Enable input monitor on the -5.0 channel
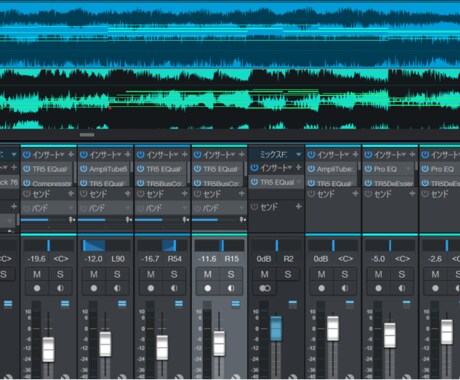This screenshot has width=460, height=380. coord(402,288)
